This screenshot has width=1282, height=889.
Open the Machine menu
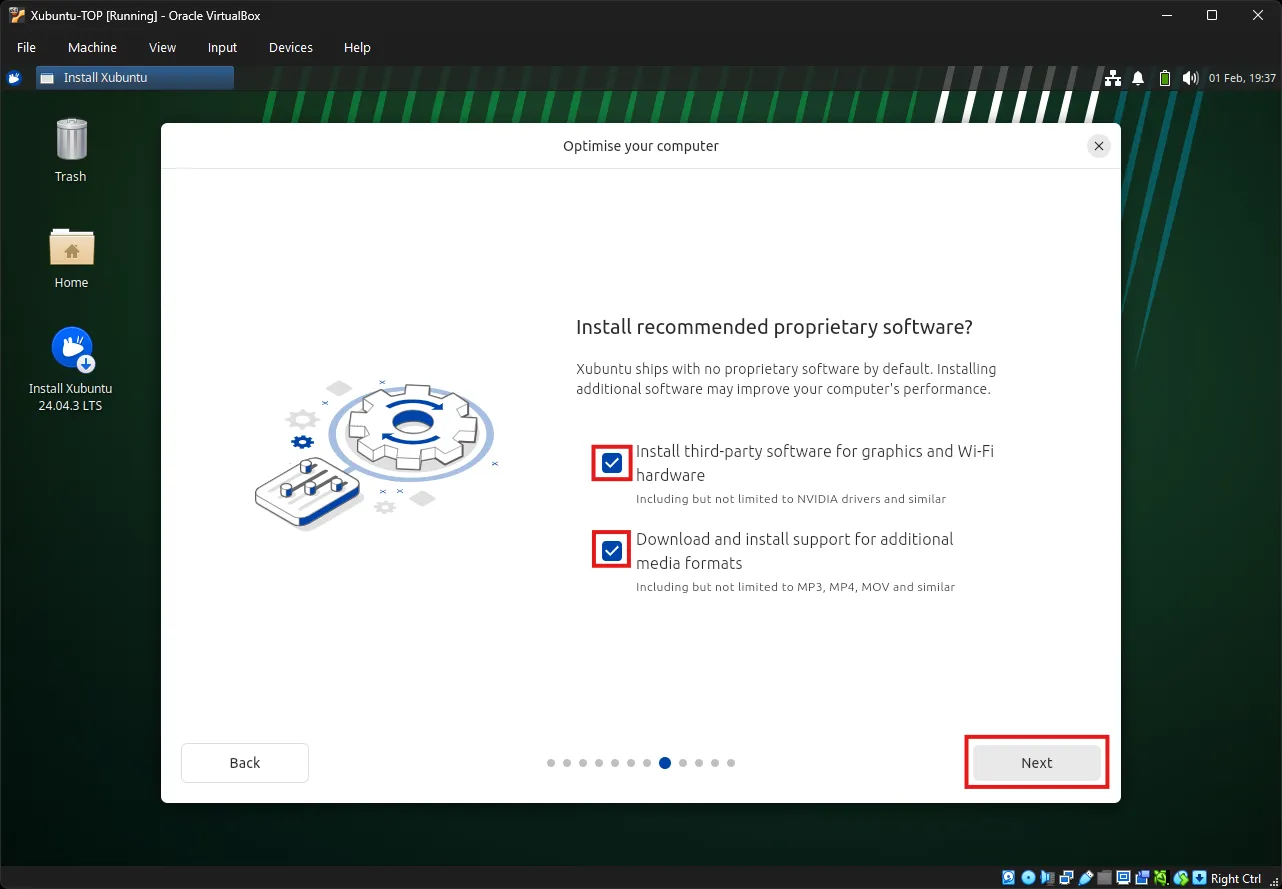(x=92, y=47)
